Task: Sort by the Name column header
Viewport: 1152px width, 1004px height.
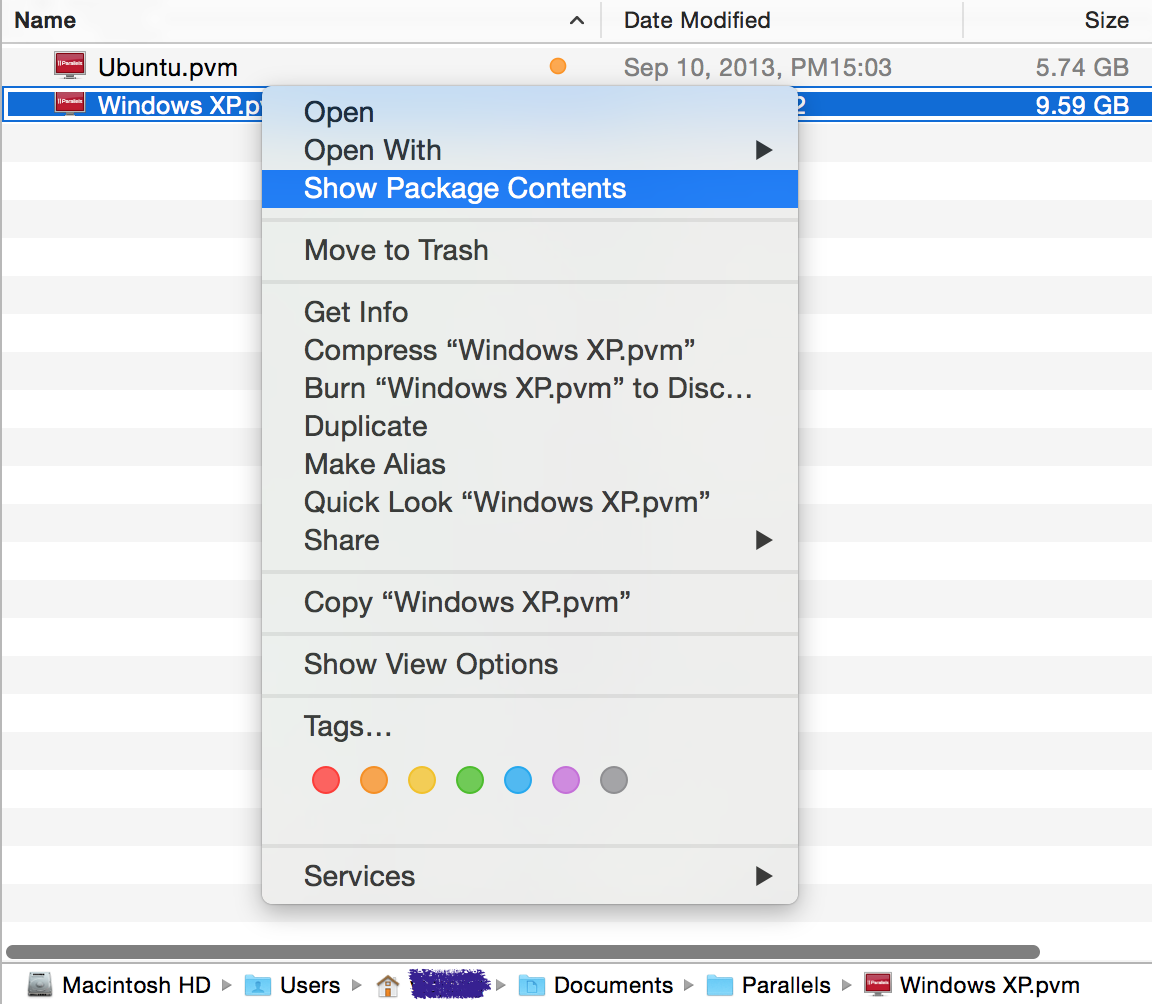Action: click(45, 20)
